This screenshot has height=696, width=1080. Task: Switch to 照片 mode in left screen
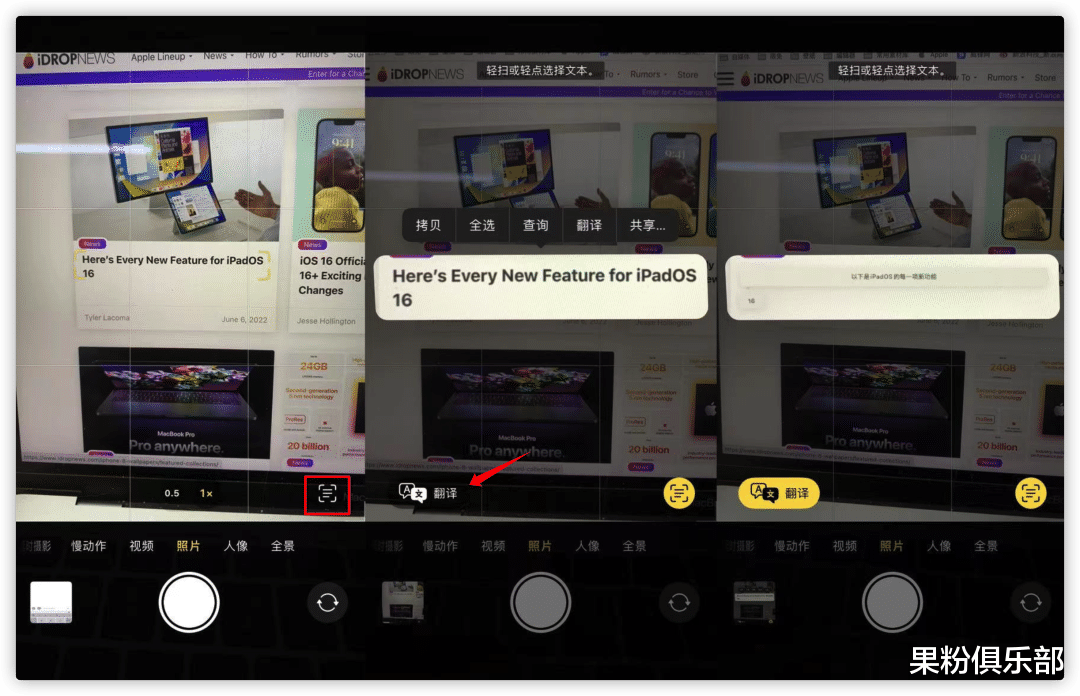188,546
